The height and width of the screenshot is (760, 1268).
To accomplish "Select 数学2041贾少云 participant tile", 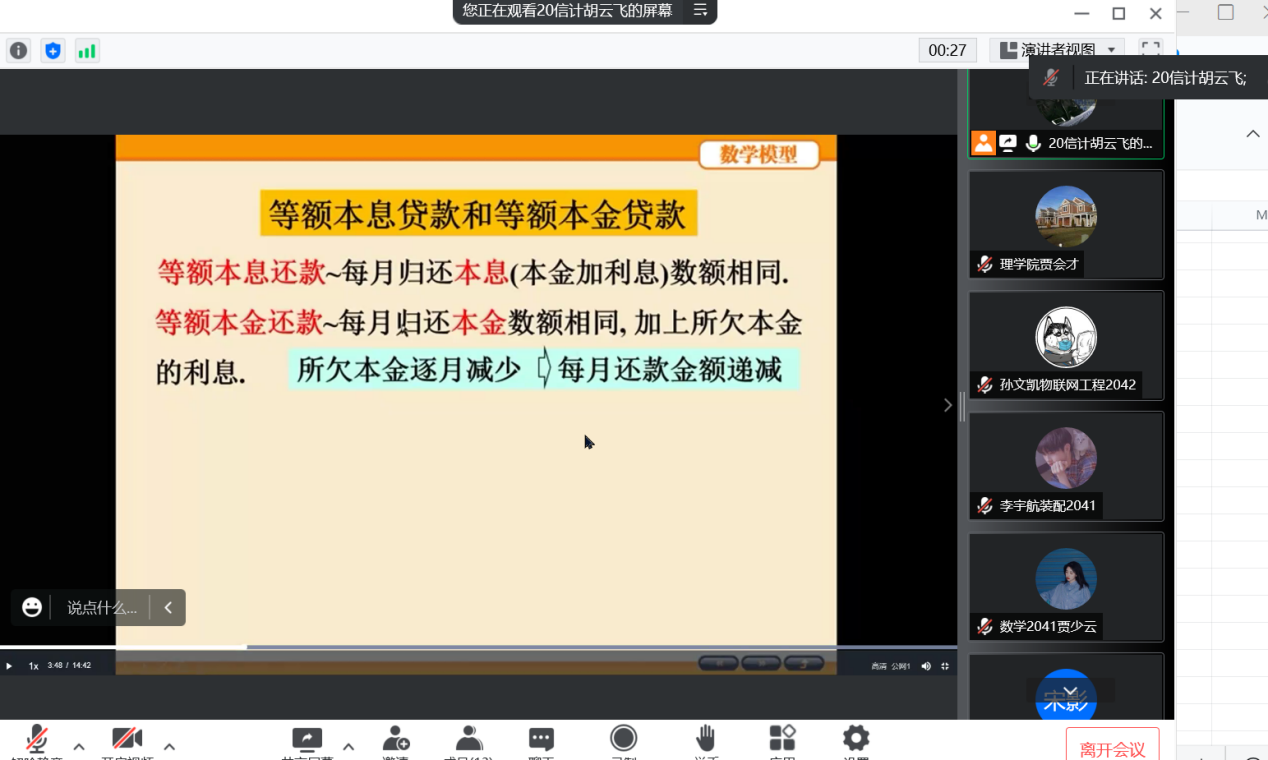I will 1066,588.
